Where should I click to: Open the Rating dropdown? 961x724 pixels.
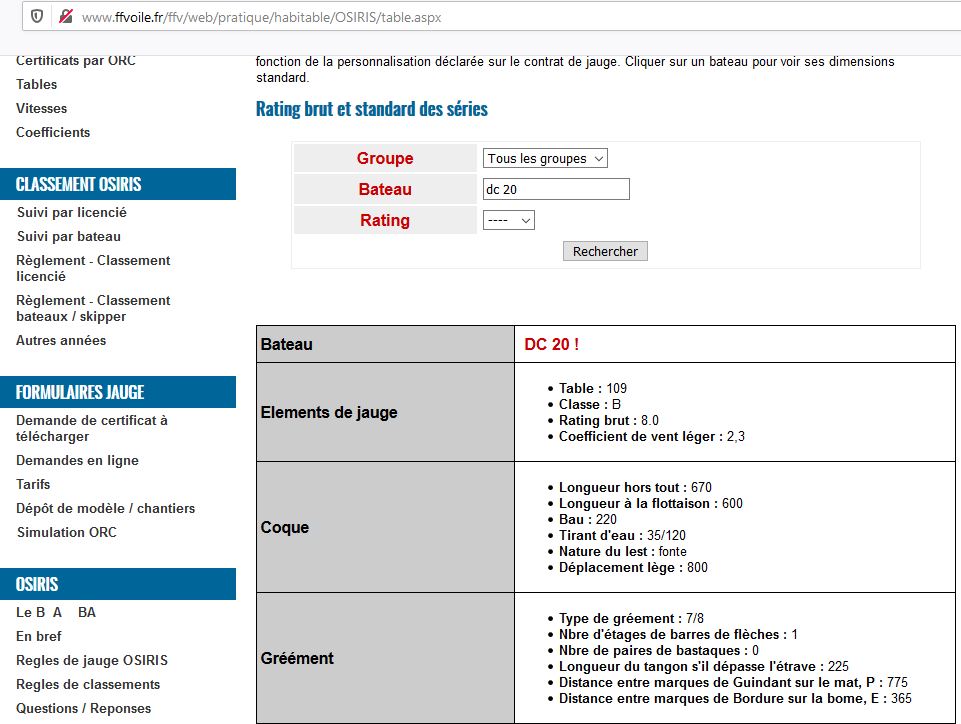click(x=509, y=220)
